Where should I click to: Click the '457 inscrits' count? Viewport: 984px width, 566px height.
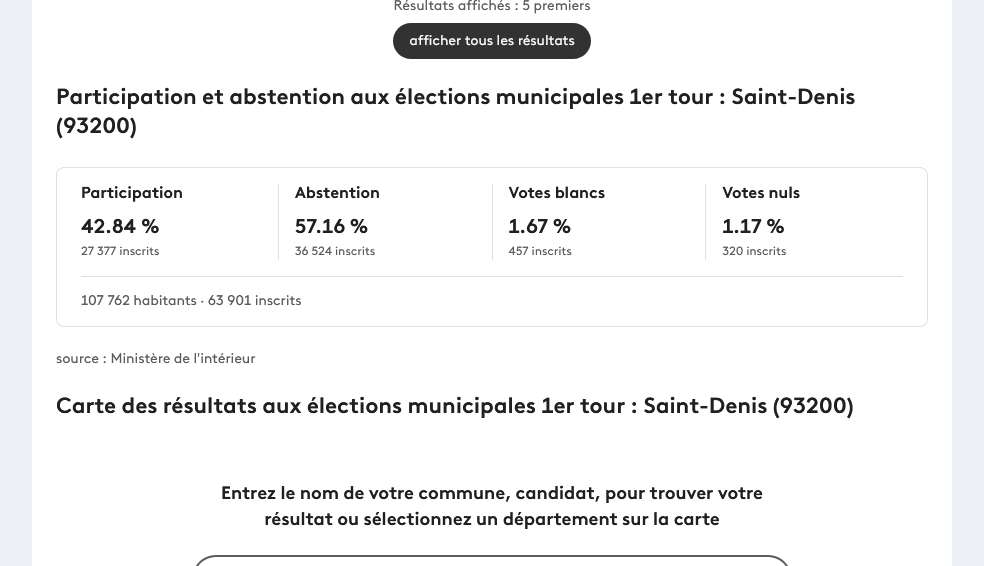point(540,251)
